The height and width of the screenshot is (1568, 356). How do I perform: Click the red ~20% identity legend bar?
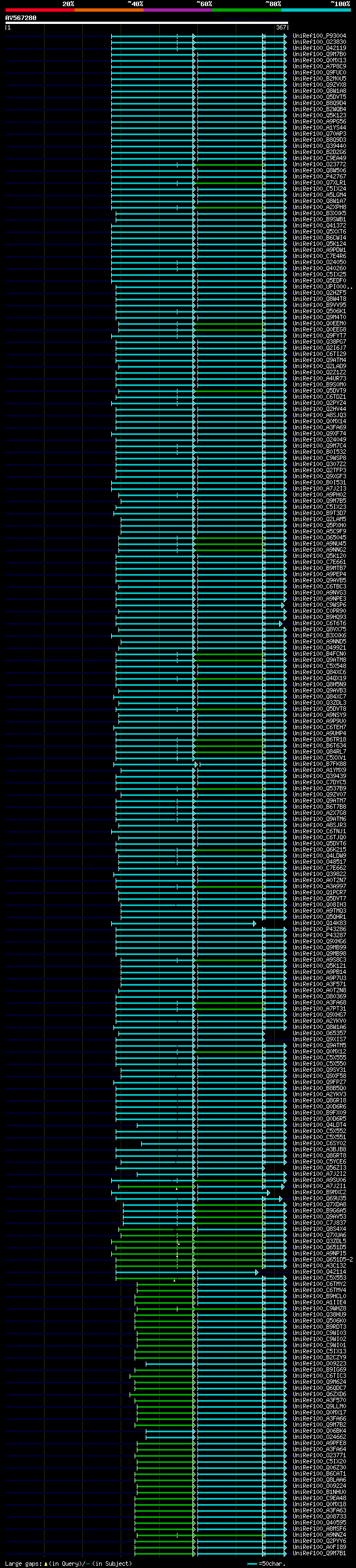coord(39,10)
